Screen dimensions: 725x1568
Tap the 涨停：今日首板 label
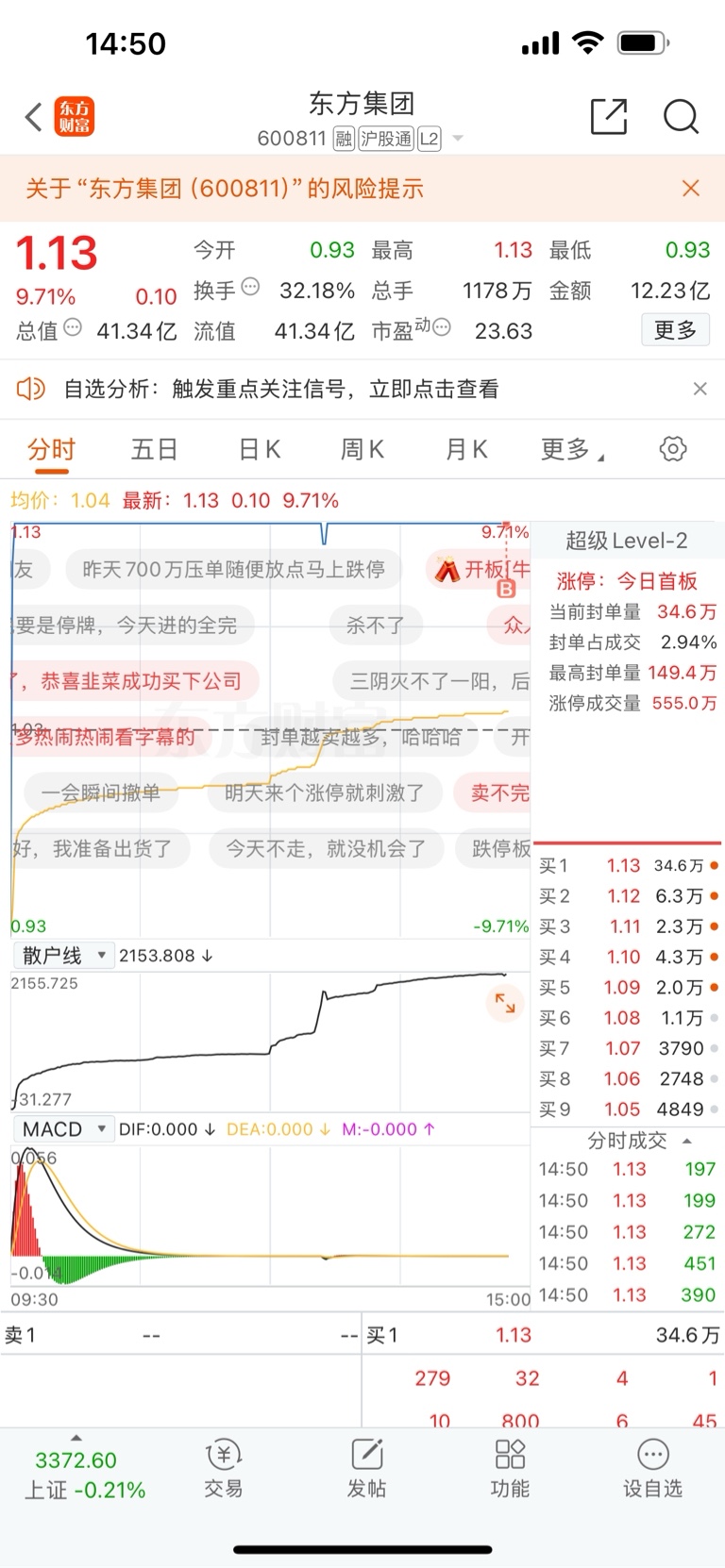coord(626,581)
